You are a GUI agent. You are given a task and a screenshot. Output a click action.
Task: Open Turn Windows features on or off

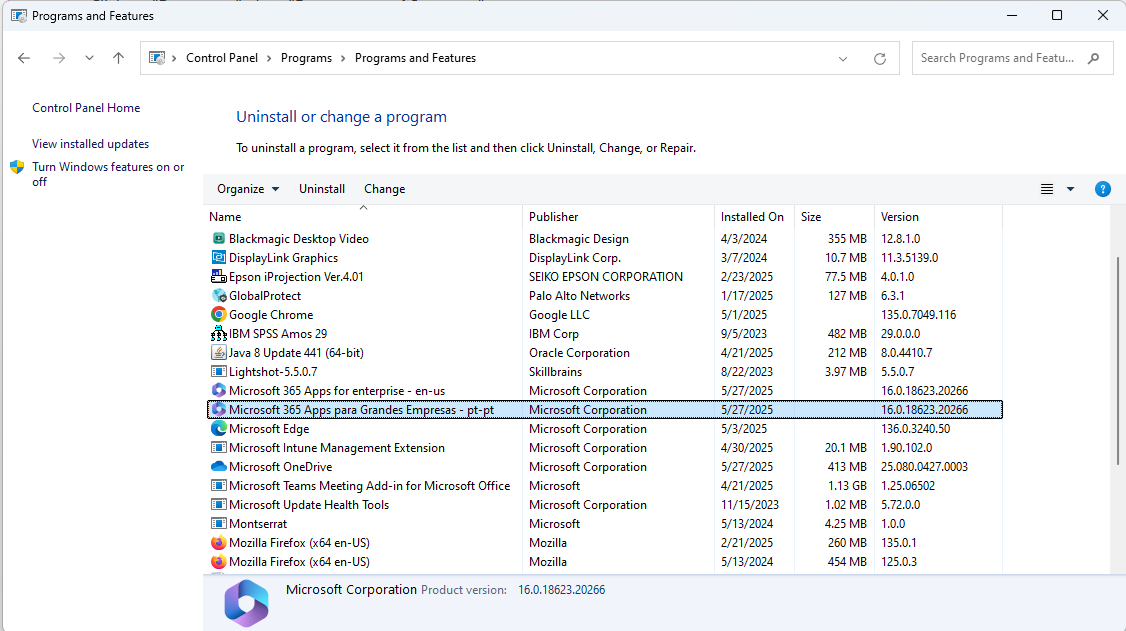tap(108, 174)
